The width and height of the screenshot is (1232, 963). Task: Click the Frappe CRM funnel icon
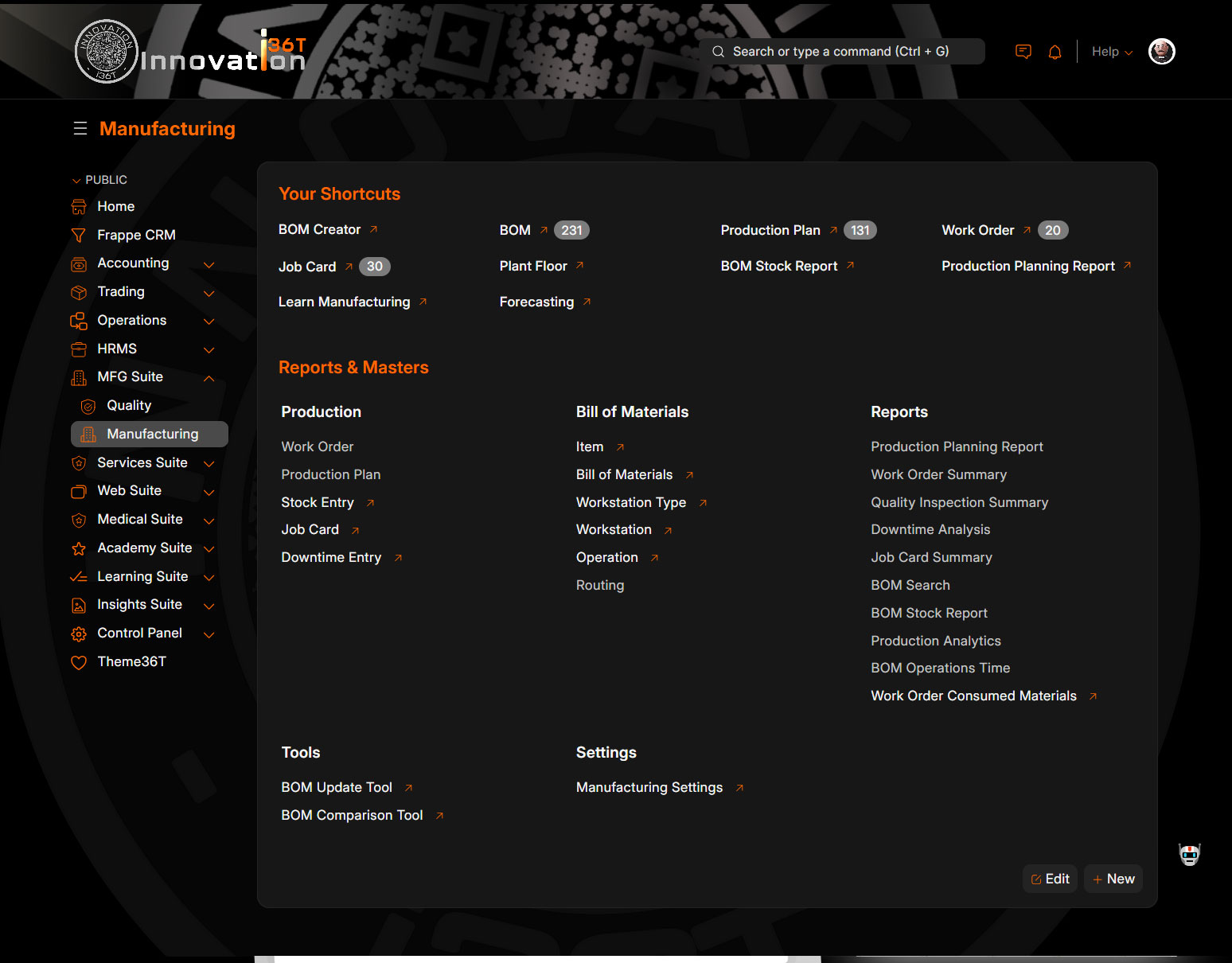tap(79, 236)
